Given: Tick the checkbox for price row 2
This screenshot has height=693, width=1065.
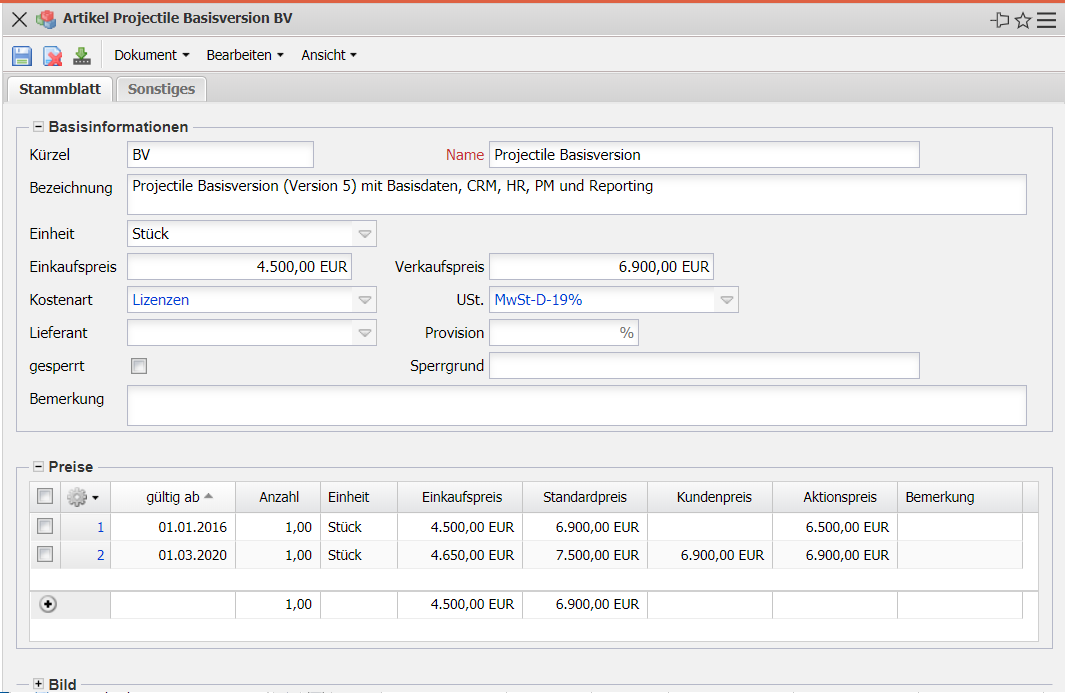Looking at the screenshot, I should coord(45,555).
